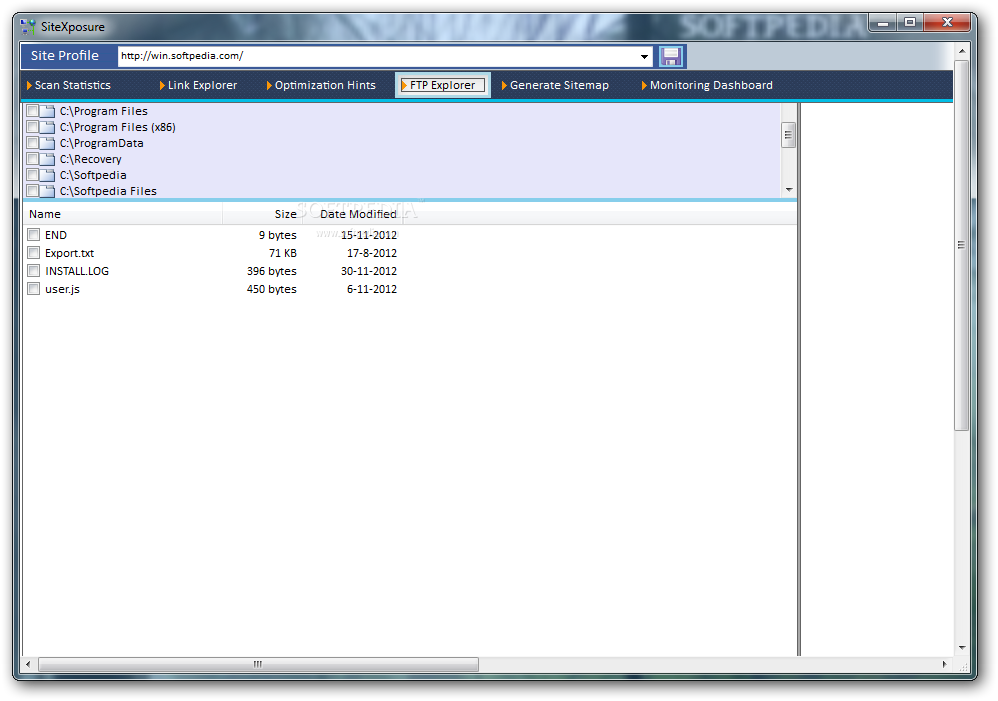
Task: Close the SiteXposure window
Action: pyautogui.click(x=947, y=23)
